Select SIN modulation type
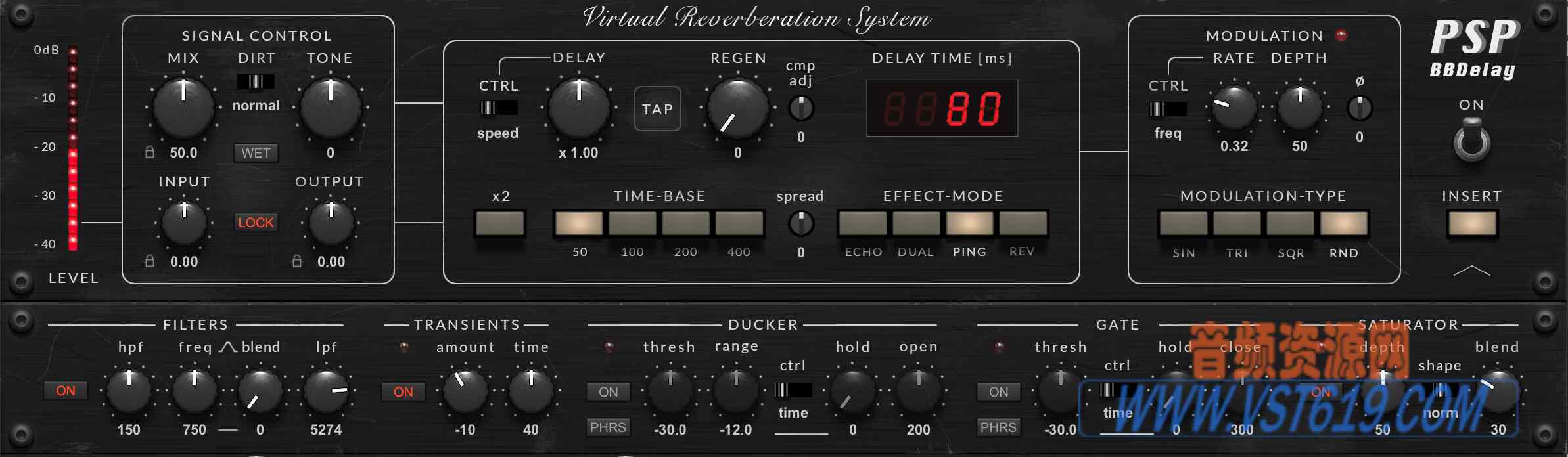The height and width of the screenshot is (457, 1568). (1184, 224)
